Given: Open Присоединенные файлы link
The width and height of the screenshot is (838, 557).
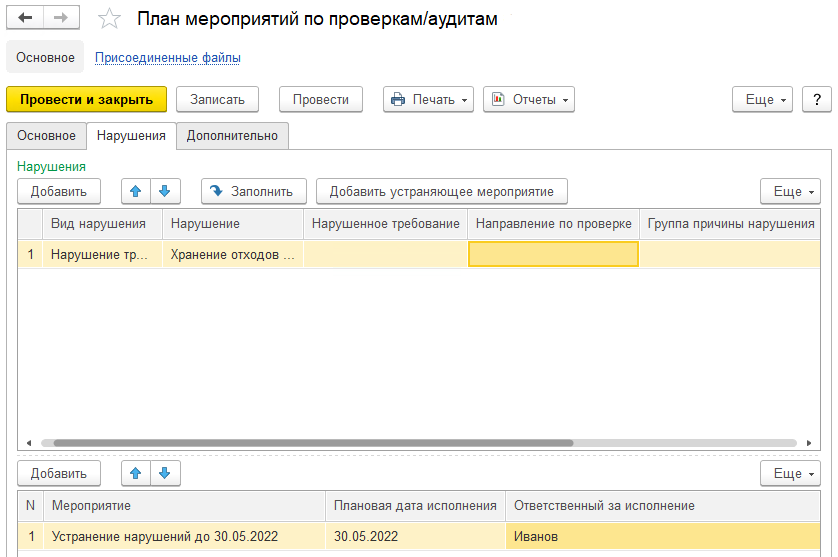Looking at the screenshot, I should tap(168, 57).
